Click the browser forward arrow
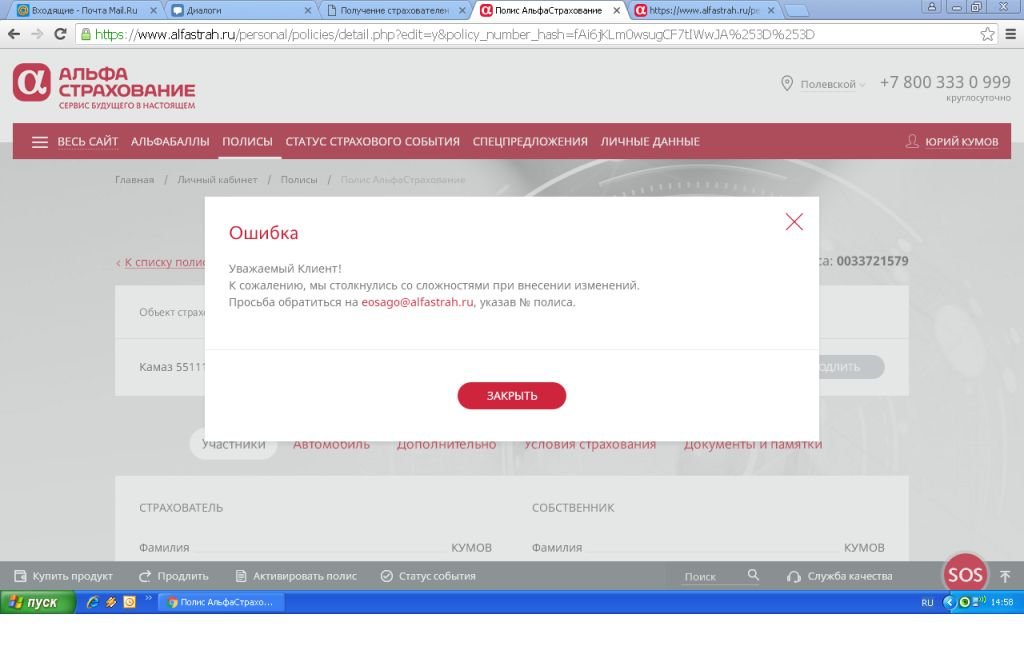Screen dimensions: 1024x646 (37, 34)
